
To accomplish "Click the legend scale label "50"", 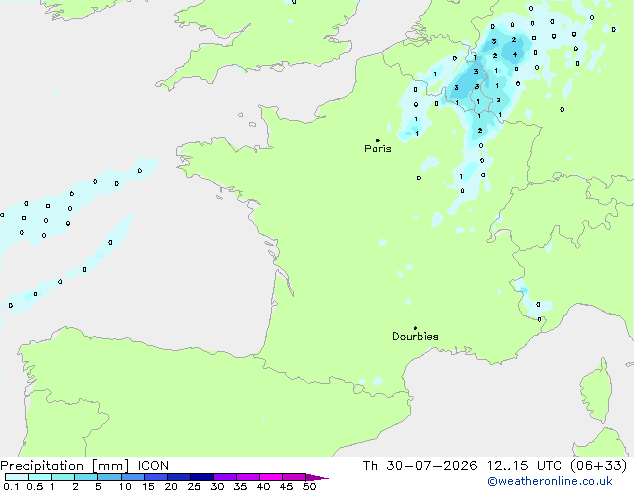I will click(309, 486).
